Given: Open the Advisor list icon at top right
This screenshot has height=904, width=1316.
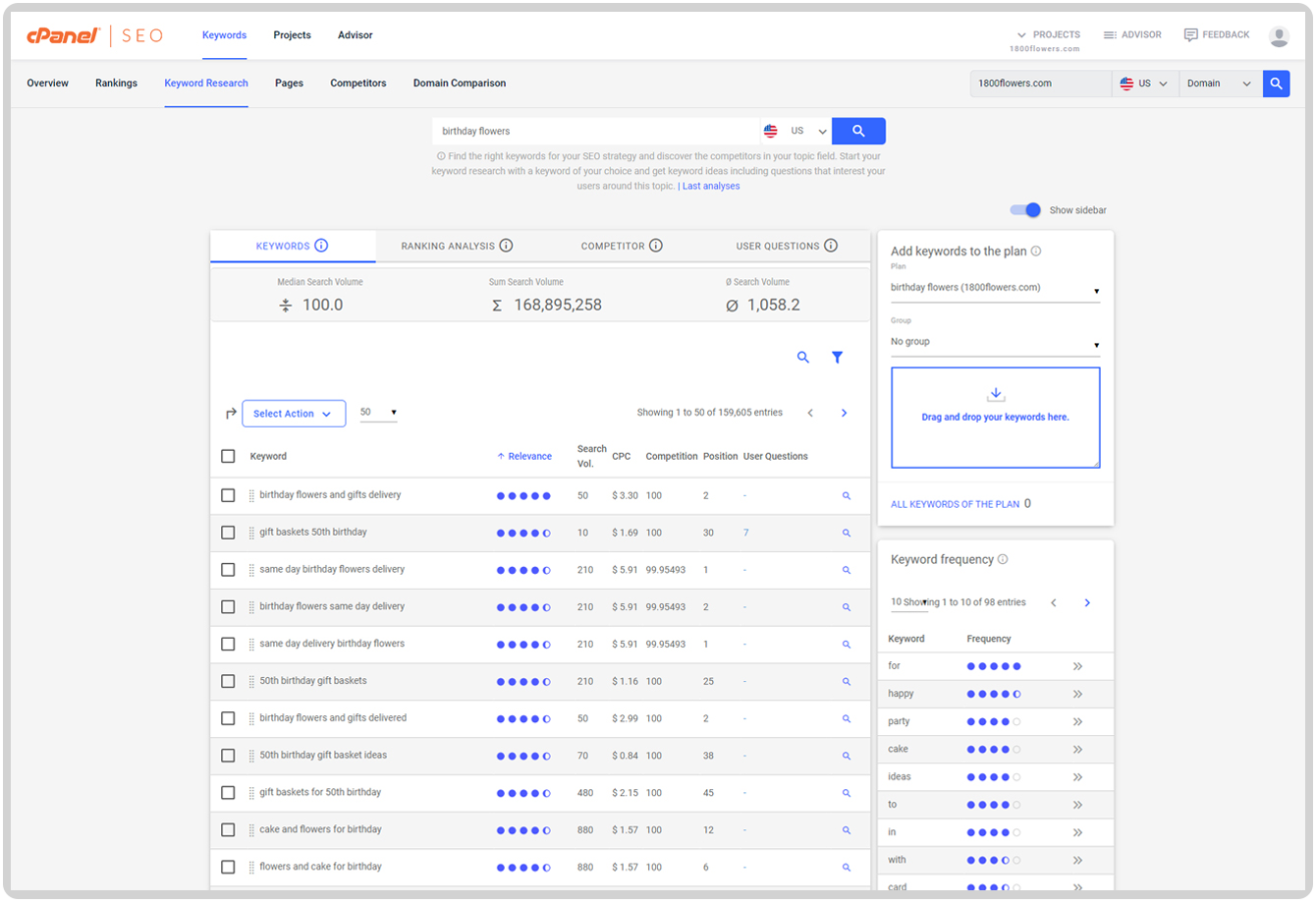Looking at the screenshot, I should (1110, 34).
